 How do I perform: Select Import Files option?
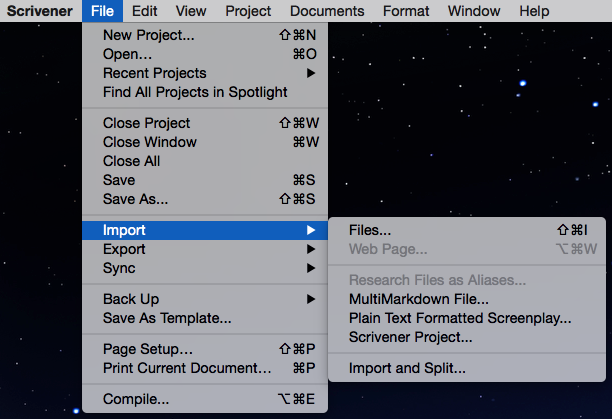[x=370, y=230]
